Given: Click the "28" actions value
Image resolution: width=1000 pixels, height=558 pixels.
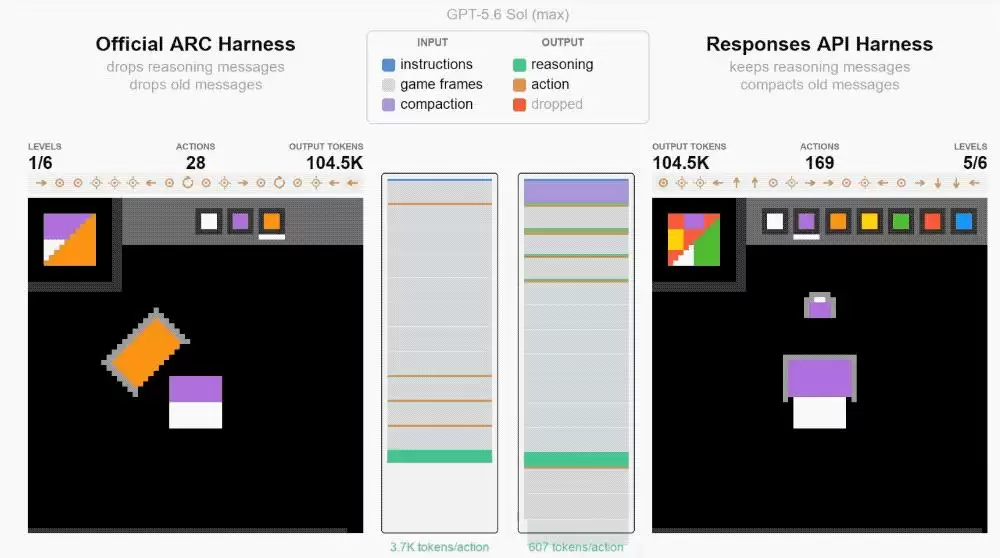Looking at the screenshot, I should tap(195, 163).
